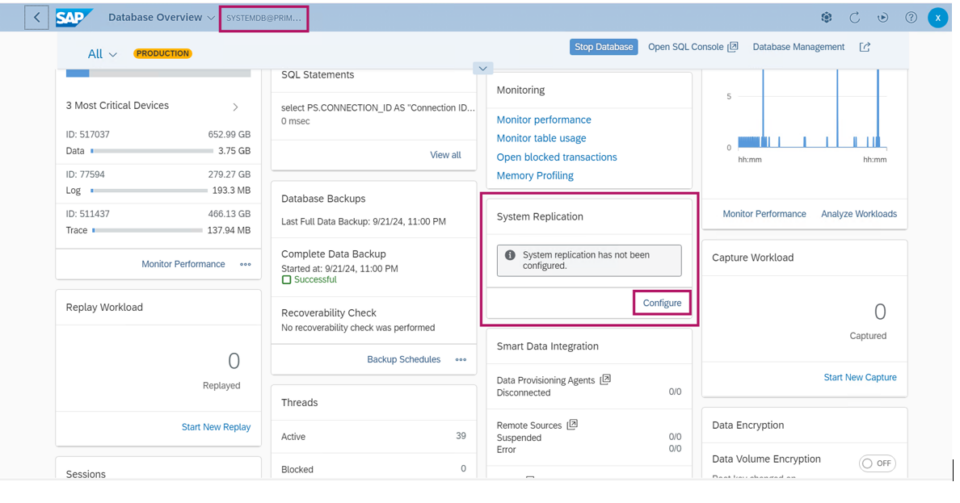Screen dimensions: 960x503
Task: Click the auto-refresh timer icon
Action: [883, 18]
